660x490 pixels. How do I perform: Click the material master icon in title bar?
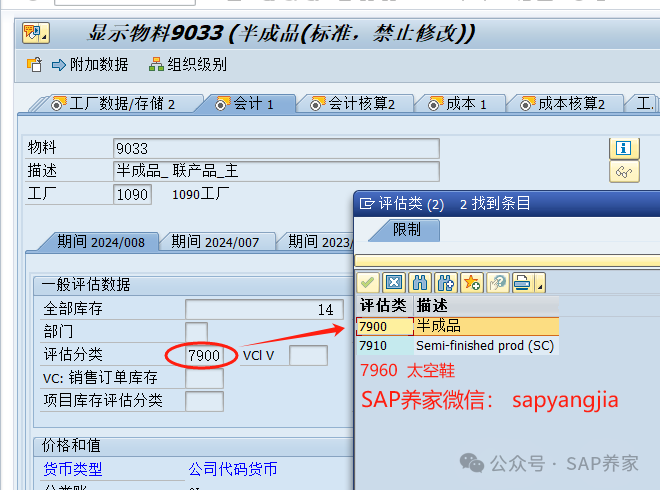[36, 33]
